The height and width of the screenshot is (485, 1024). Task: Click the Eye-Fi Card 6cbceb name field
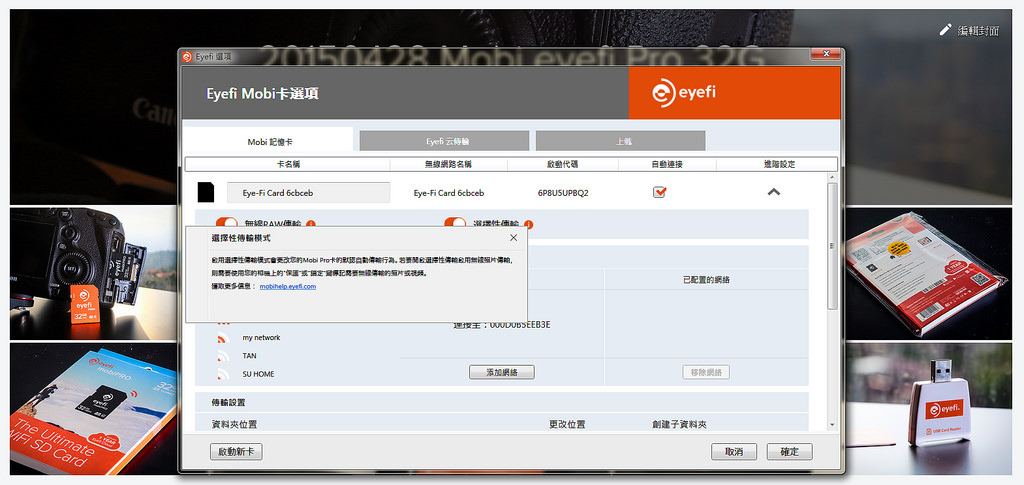click(308, 193)
